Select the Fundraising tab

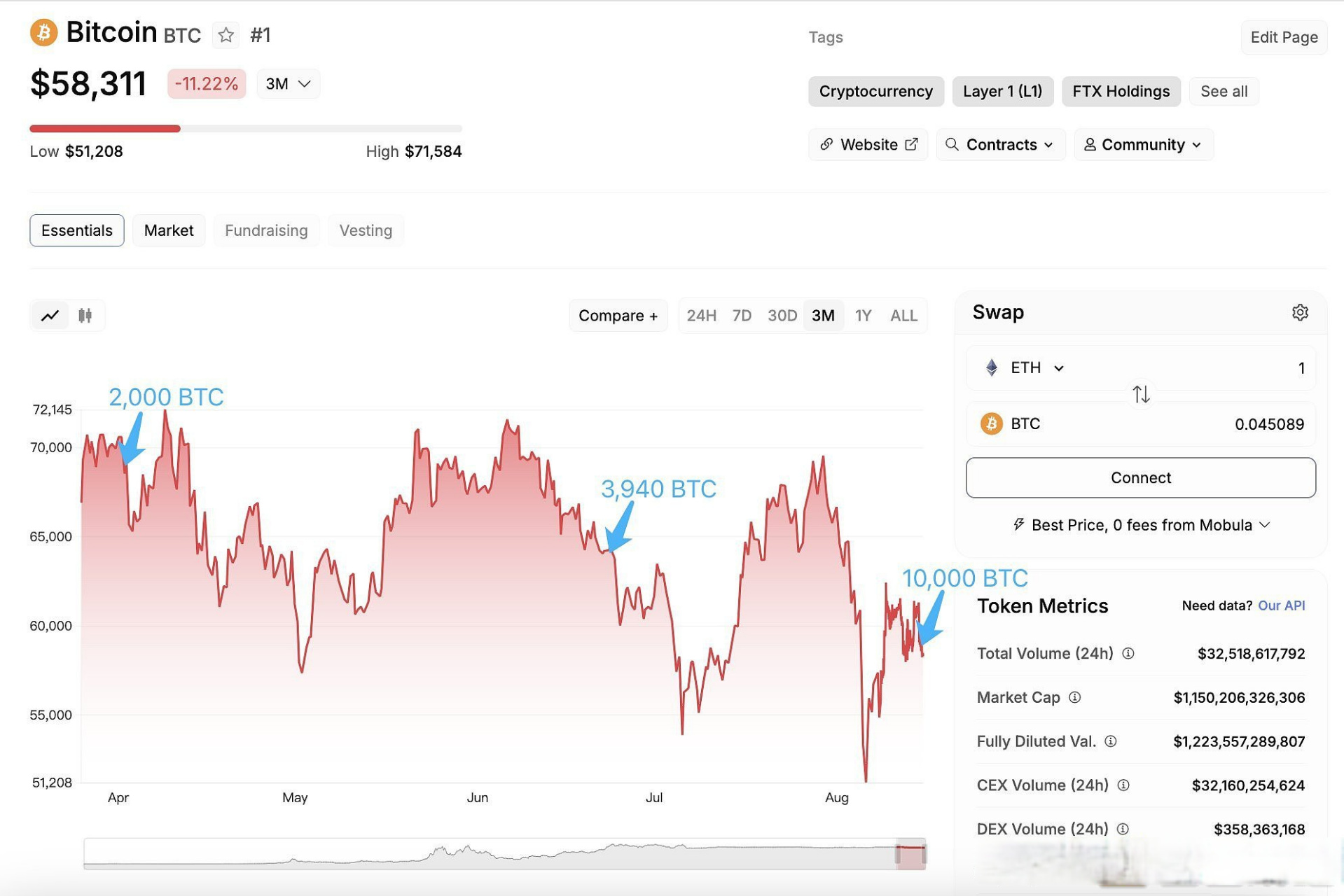[x=266, y=230]
